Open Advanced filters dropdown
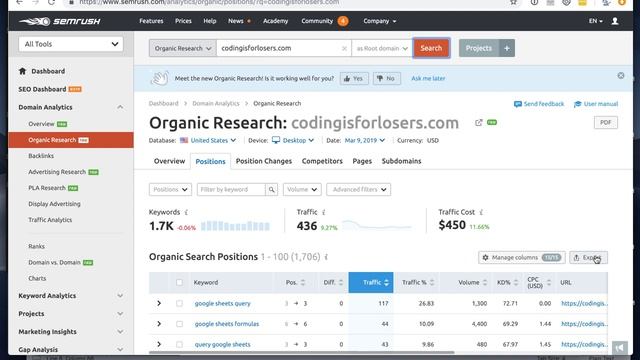640x360 pixels. click(358, 189)
